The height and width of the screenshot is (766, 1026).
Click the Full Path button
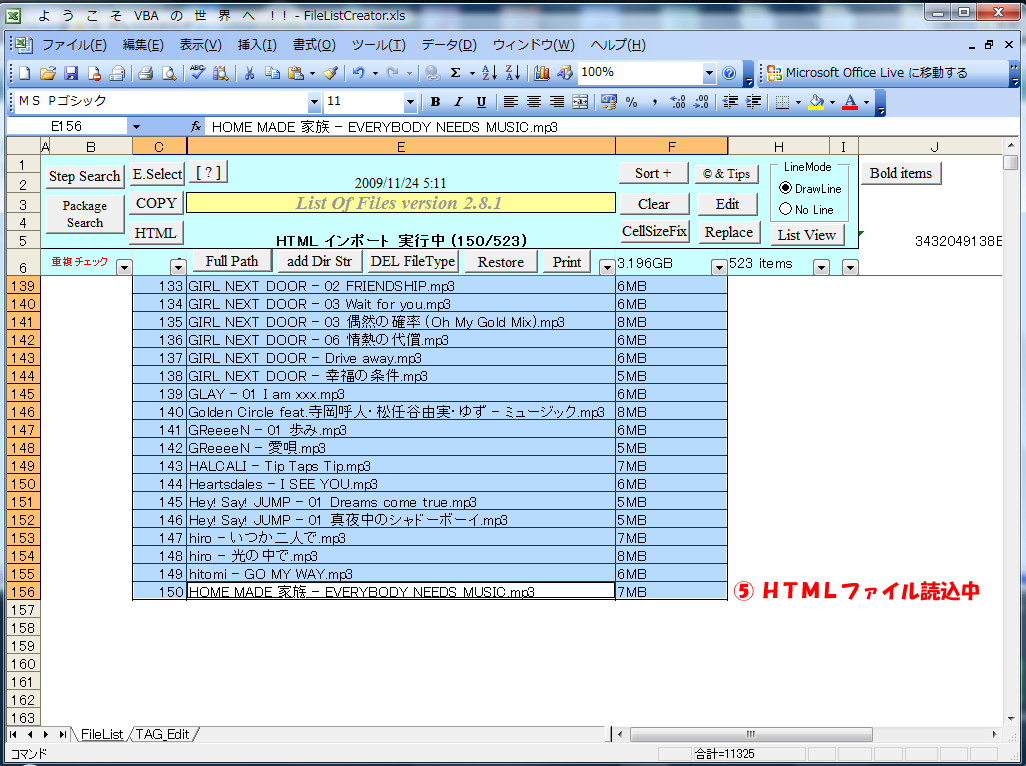coord(232,262)
